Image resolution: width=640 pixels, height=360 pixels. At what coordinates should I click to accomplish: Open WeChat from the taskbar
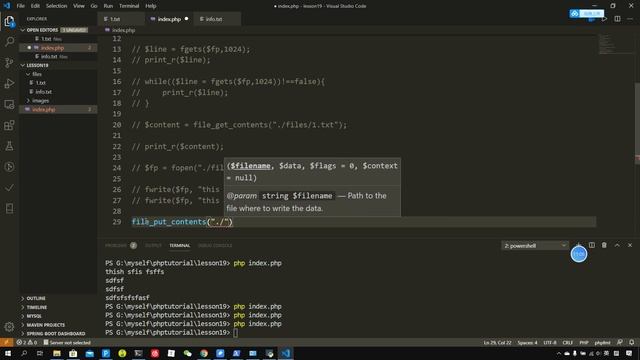pyautogui.click(x=187, y=353)
